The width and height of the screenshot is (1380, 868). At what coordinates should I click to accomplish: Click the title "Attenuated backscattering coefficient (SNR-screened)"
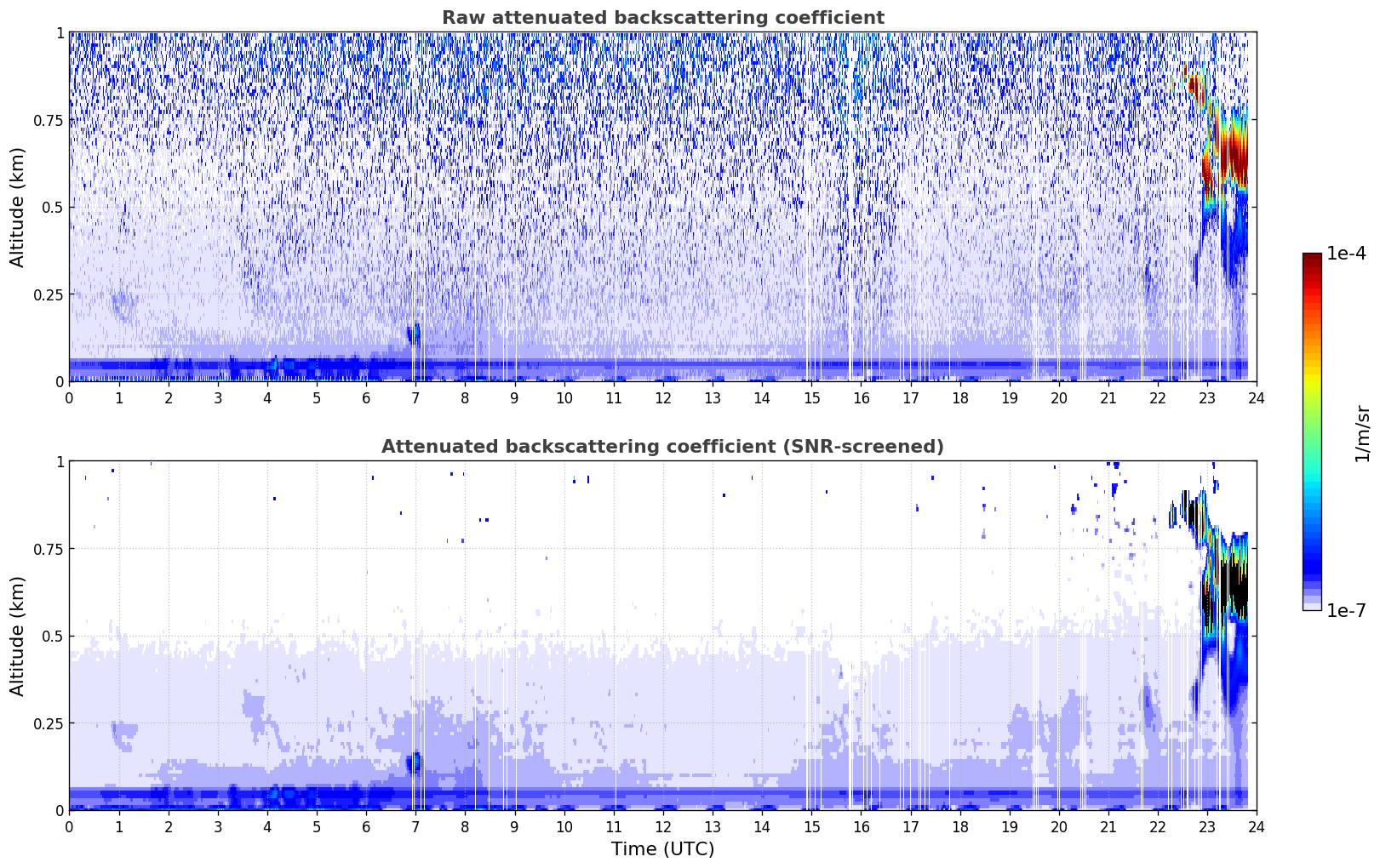[662, 447]
